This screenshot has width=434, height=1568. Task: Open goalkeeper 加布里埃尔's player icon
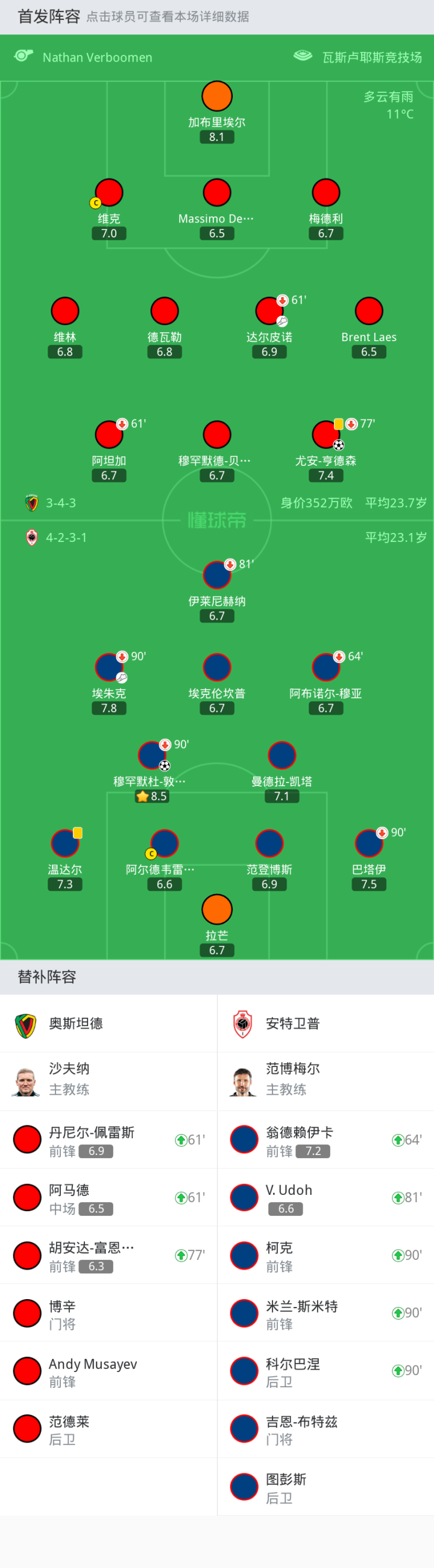216,96
